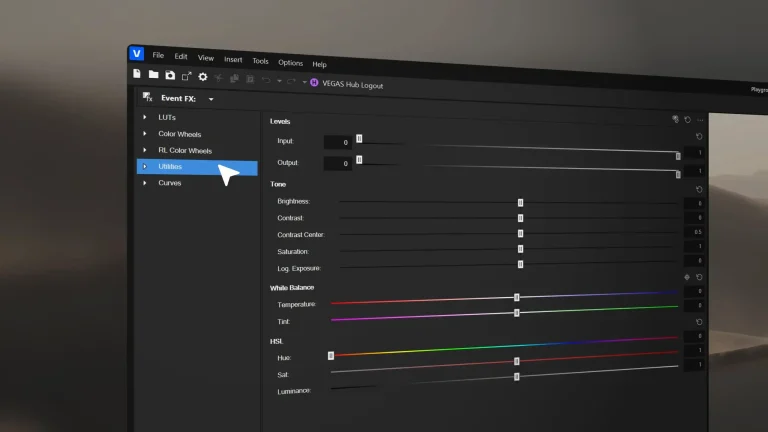Click the bypass icon left of the header reset icon

click(675, 119)
